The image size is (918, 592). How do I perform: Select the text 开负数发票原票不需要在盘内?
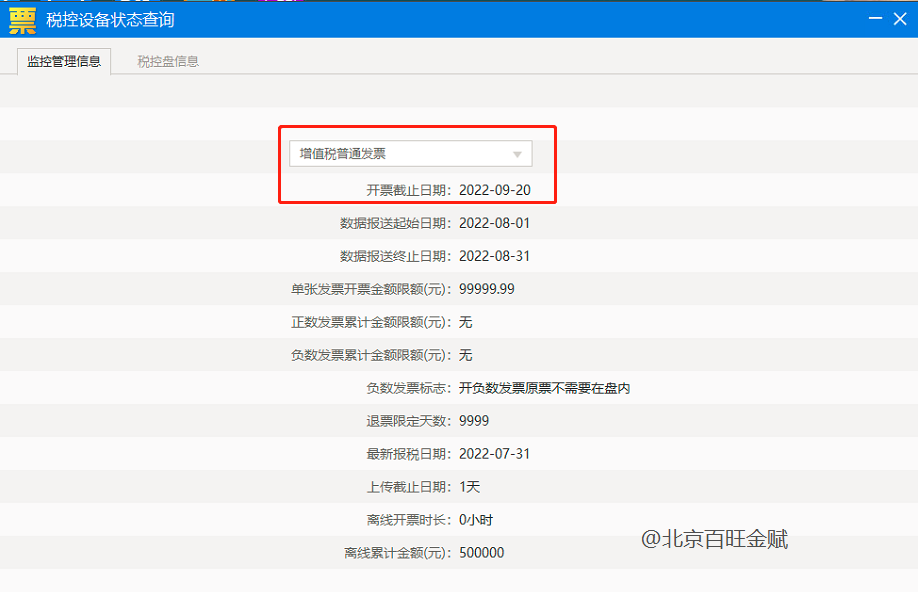coord(544,388)
